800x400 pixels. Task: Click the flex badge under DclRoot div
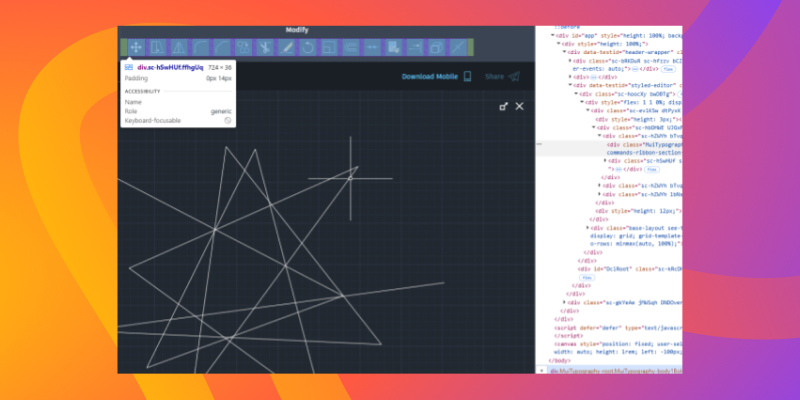click(x=587, y=278)
